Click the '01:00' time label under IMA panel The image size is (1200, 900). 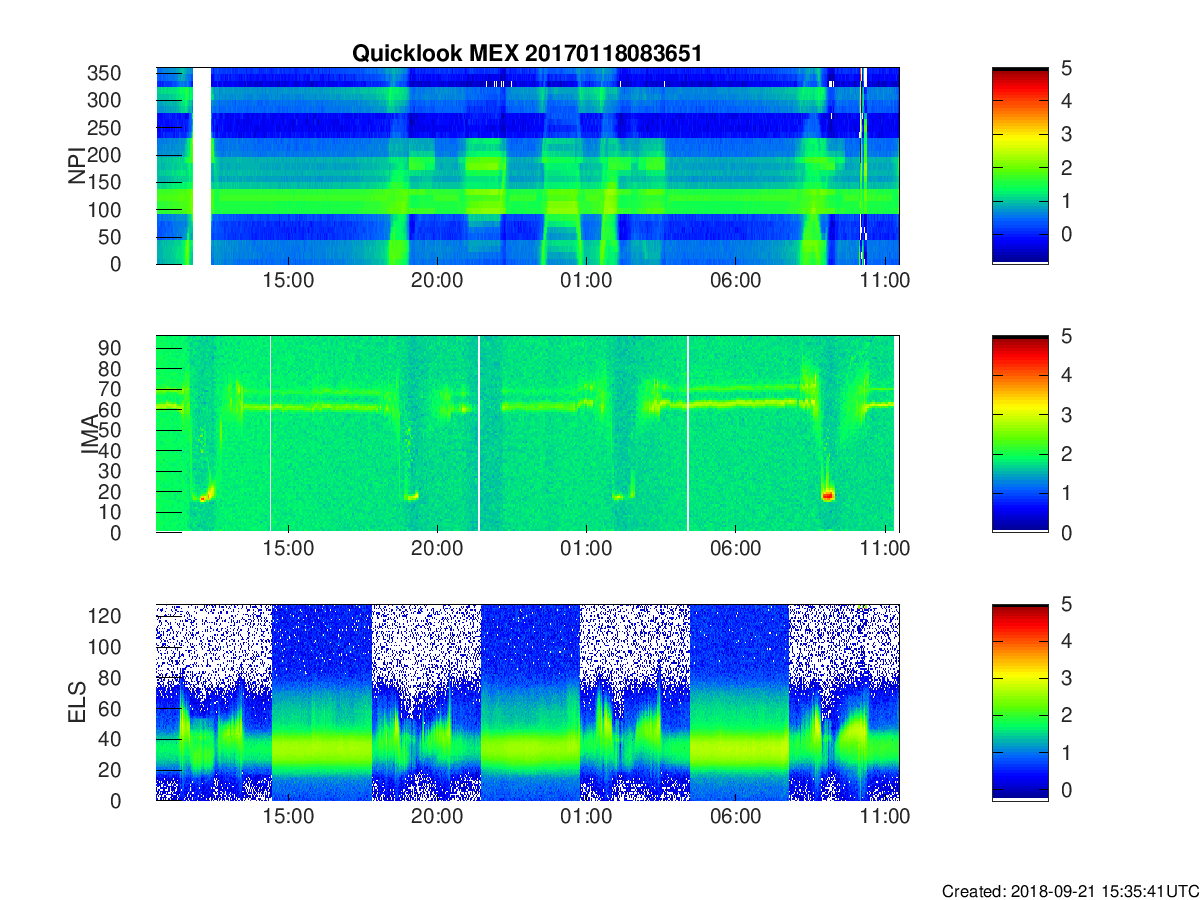pyautogui.click(x=586, y=549)
